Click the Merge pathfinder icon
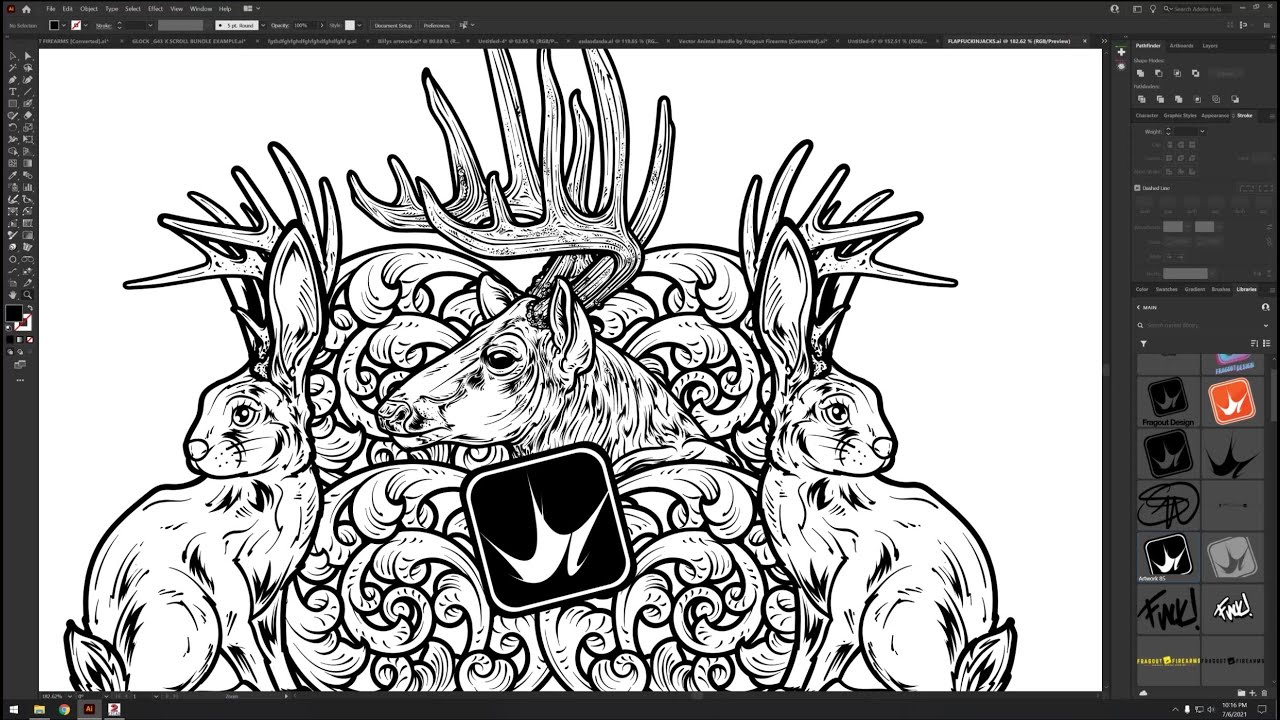 [1178, 99]
